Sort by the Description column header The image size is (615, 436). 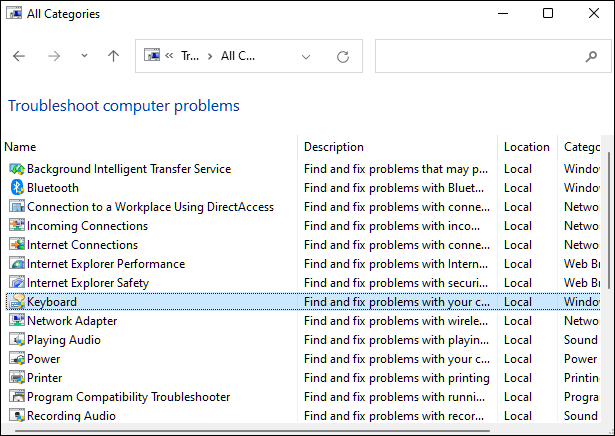pos(398,147)
